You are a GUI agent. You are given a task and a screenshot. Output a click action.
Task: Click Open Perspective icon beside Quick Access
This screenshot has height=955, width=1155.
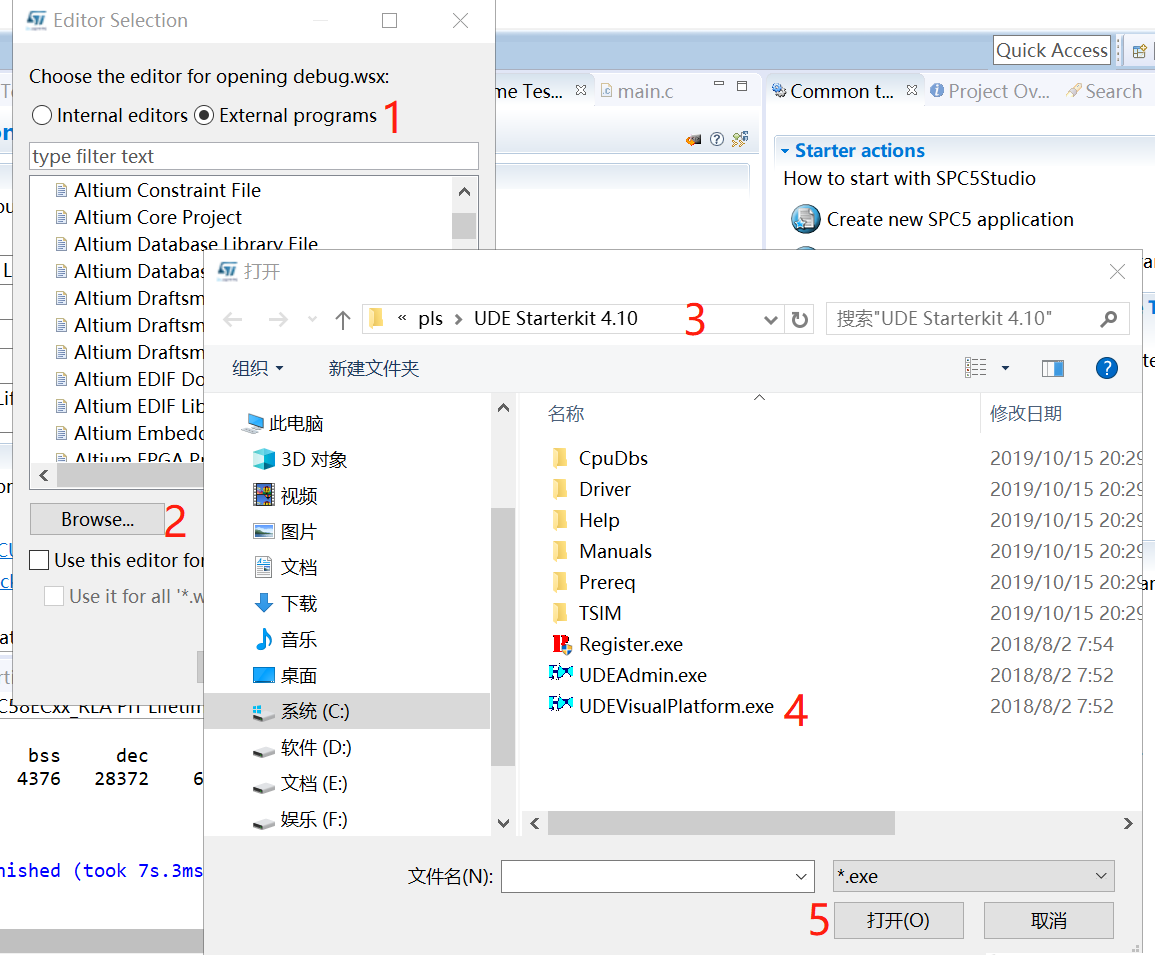click(1139, 51)
